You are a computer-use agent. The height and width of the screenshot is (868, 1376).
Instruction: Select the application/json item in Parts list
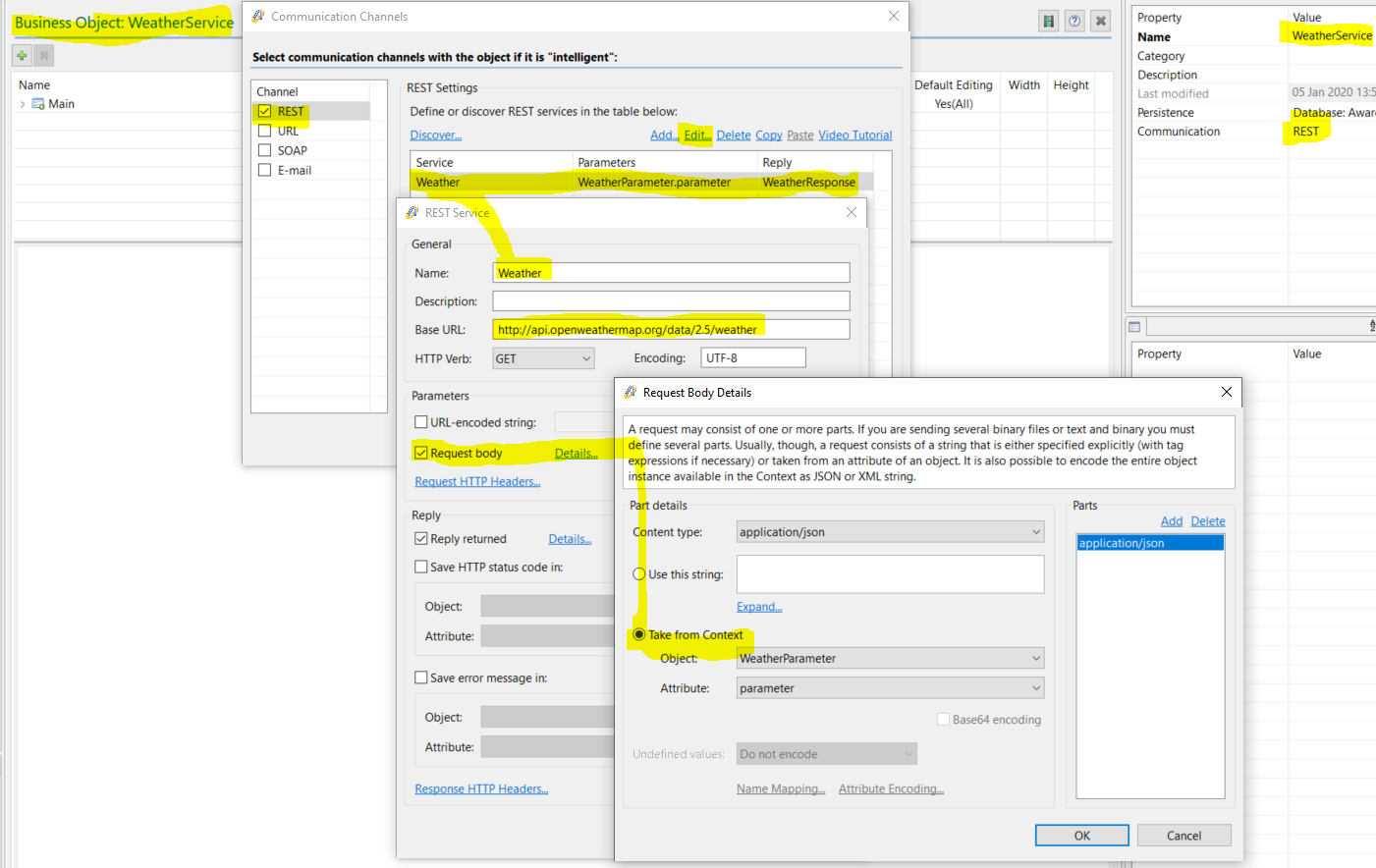click(1150, 543)
